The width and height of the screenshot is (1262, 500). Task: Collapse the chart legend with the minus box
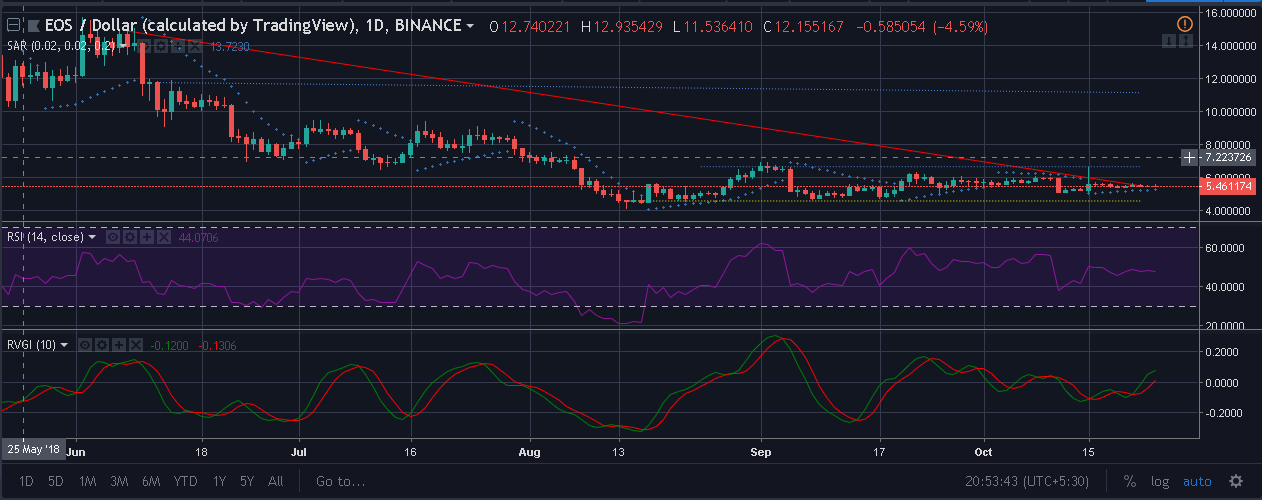14,25
